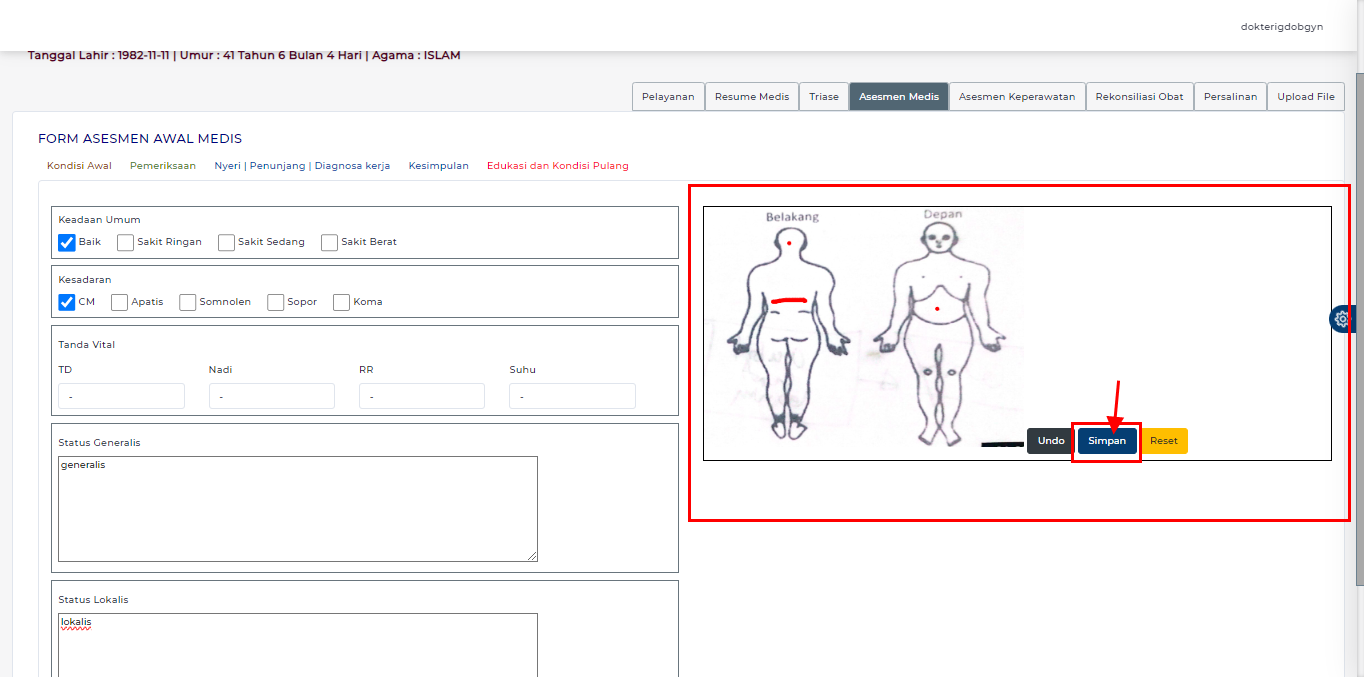Viewport: 1364px width, 677px height.
Task: Click inside the TD vital sign field
Action: pos(121,395)
